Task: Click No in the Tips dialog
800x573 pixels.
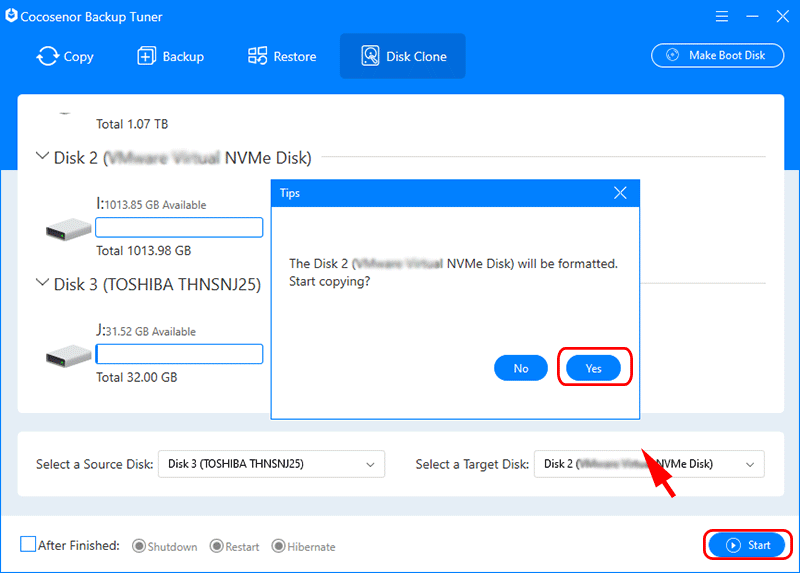Action: point(521,368)
